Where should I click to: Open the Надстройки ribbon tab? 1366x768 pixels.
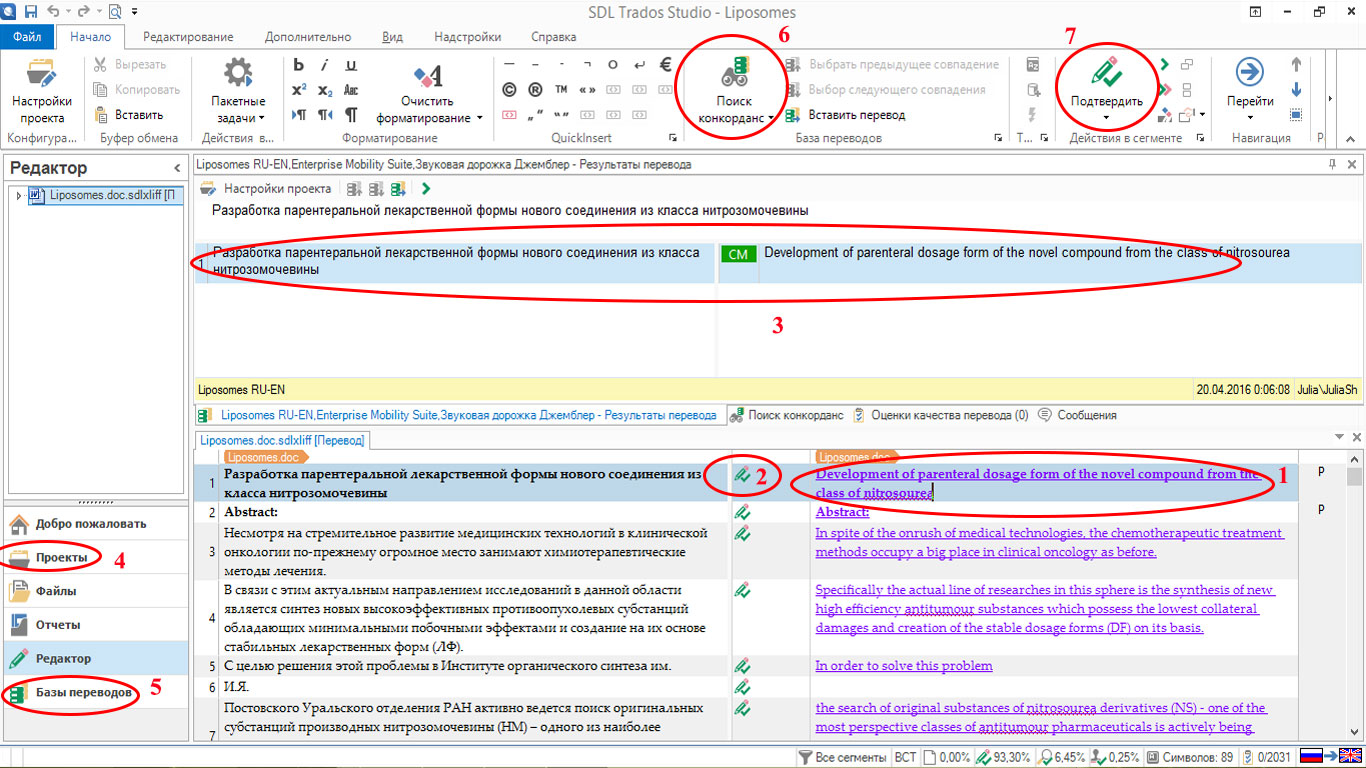coord(468,37)
